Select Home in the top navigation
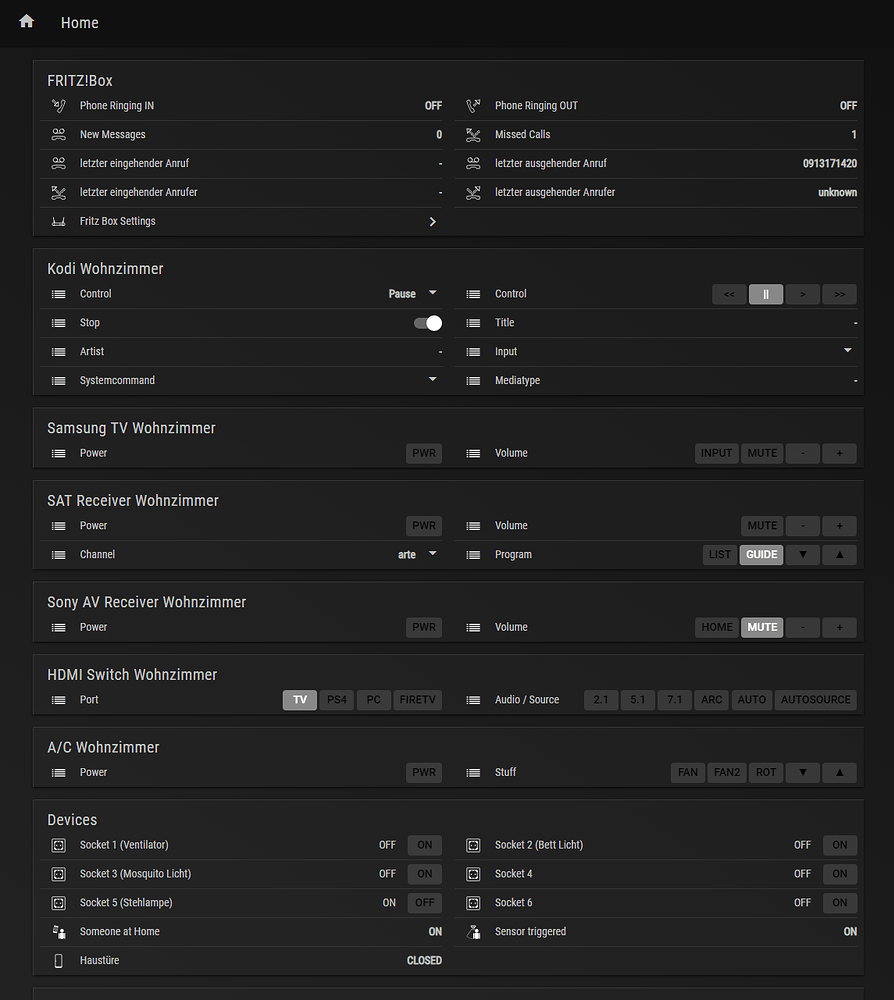Viewport: 894px width, 1000px height. [79, 22]
